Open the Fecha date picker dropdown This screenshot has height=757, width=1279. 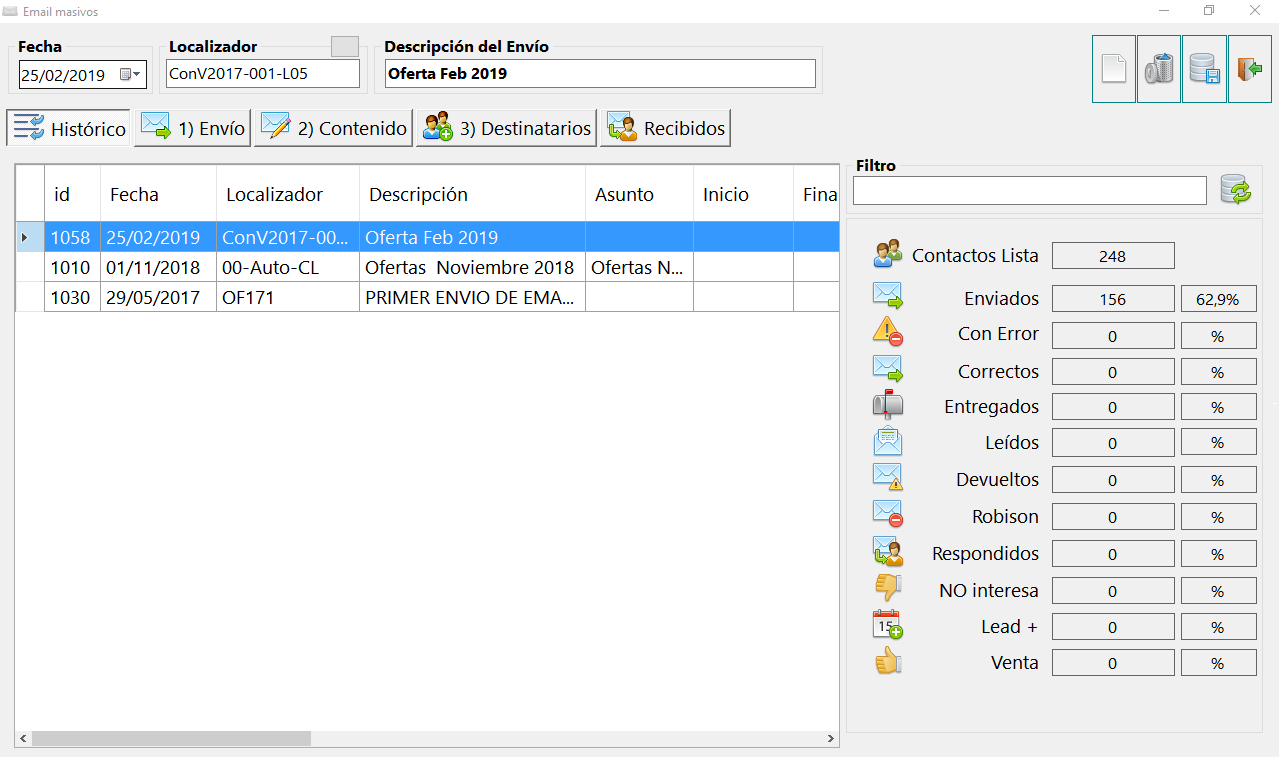pyautogui.click(x=131, y=74)
